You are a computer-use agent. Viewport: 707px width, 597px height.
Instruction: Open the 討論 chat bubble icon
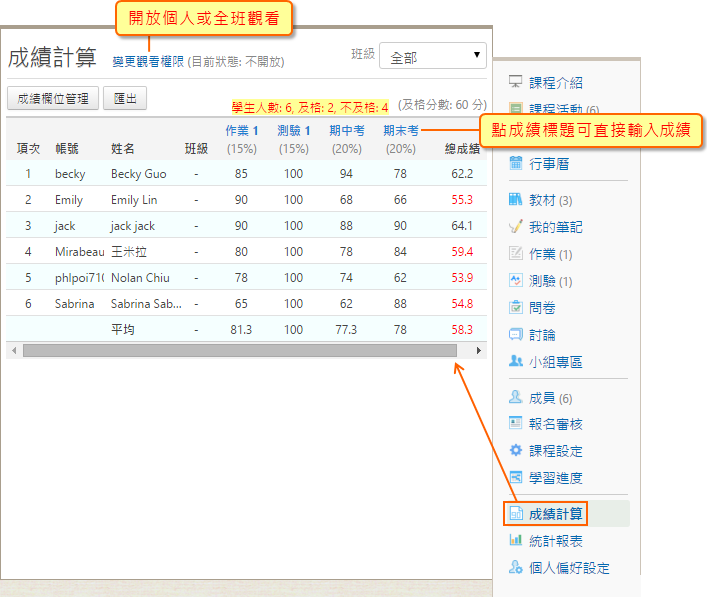coord(516,335)
